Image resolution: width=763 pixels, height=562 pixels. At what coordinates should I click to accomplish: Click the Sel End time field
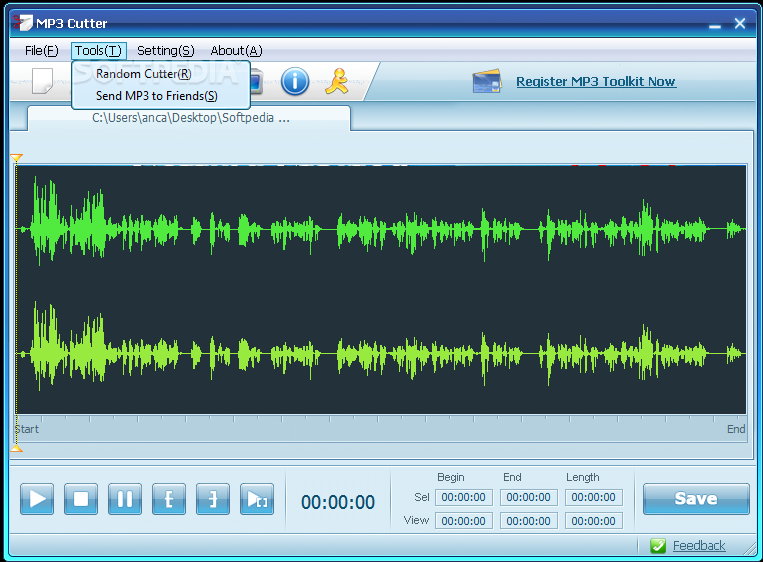528,497
